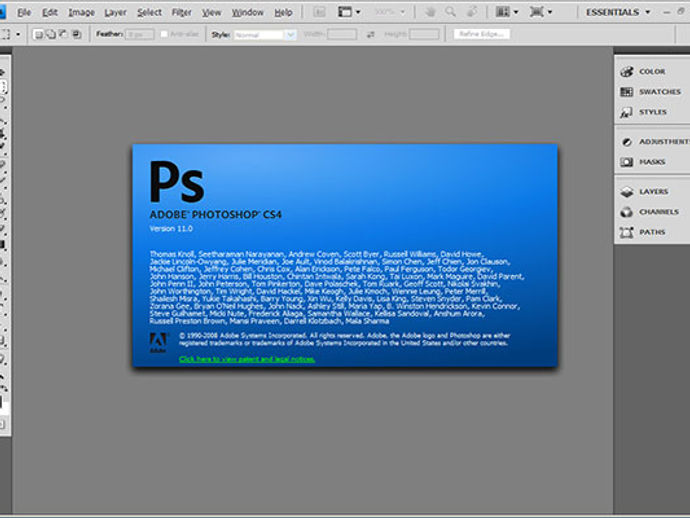690x518 pixels.
Task: Choose Intersect with selection mode icon
Action: coord(77,34)
